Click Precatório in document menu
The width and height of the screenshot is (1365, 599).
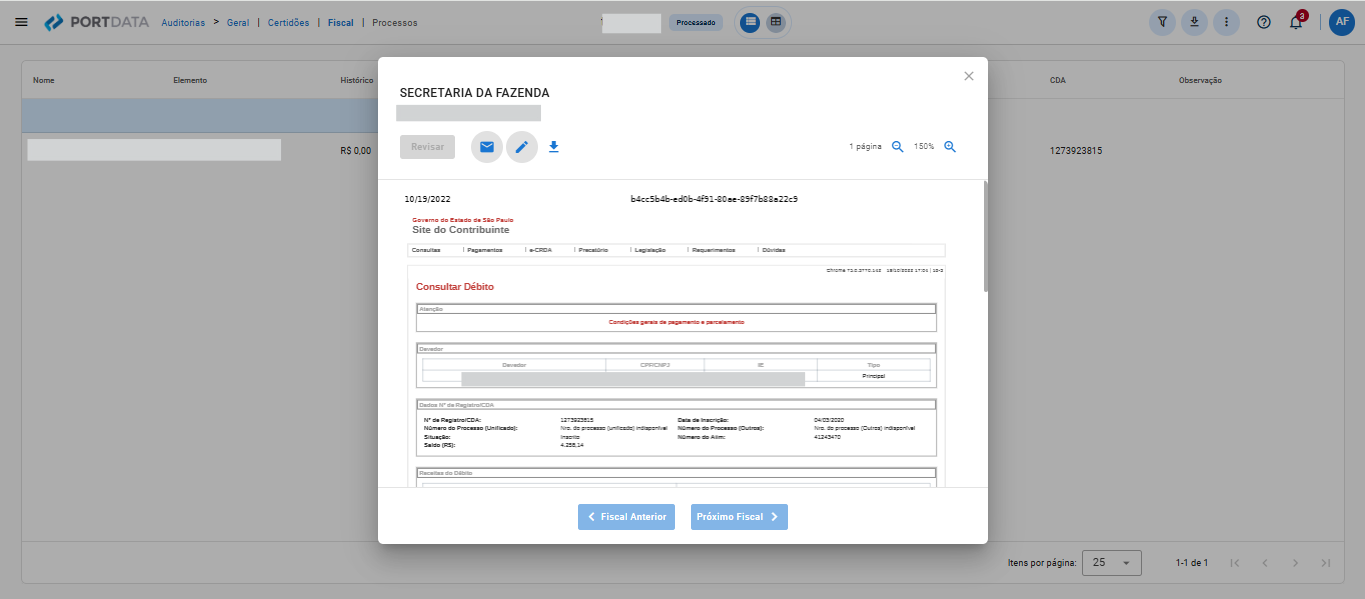pyautogui.click(x=593, y=250)
